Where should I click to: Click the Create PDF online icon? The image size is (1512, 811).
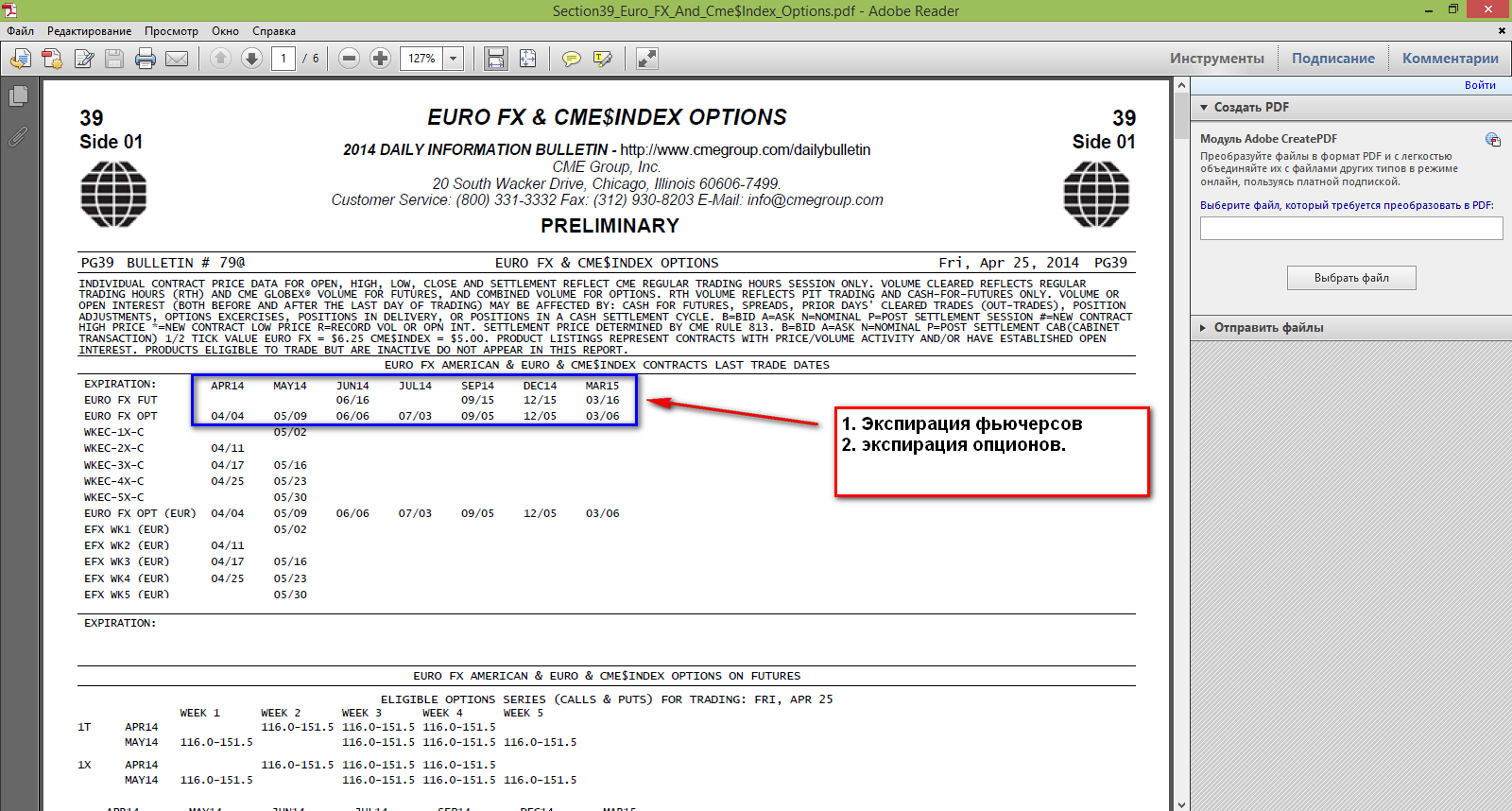[x=52, y=59]
